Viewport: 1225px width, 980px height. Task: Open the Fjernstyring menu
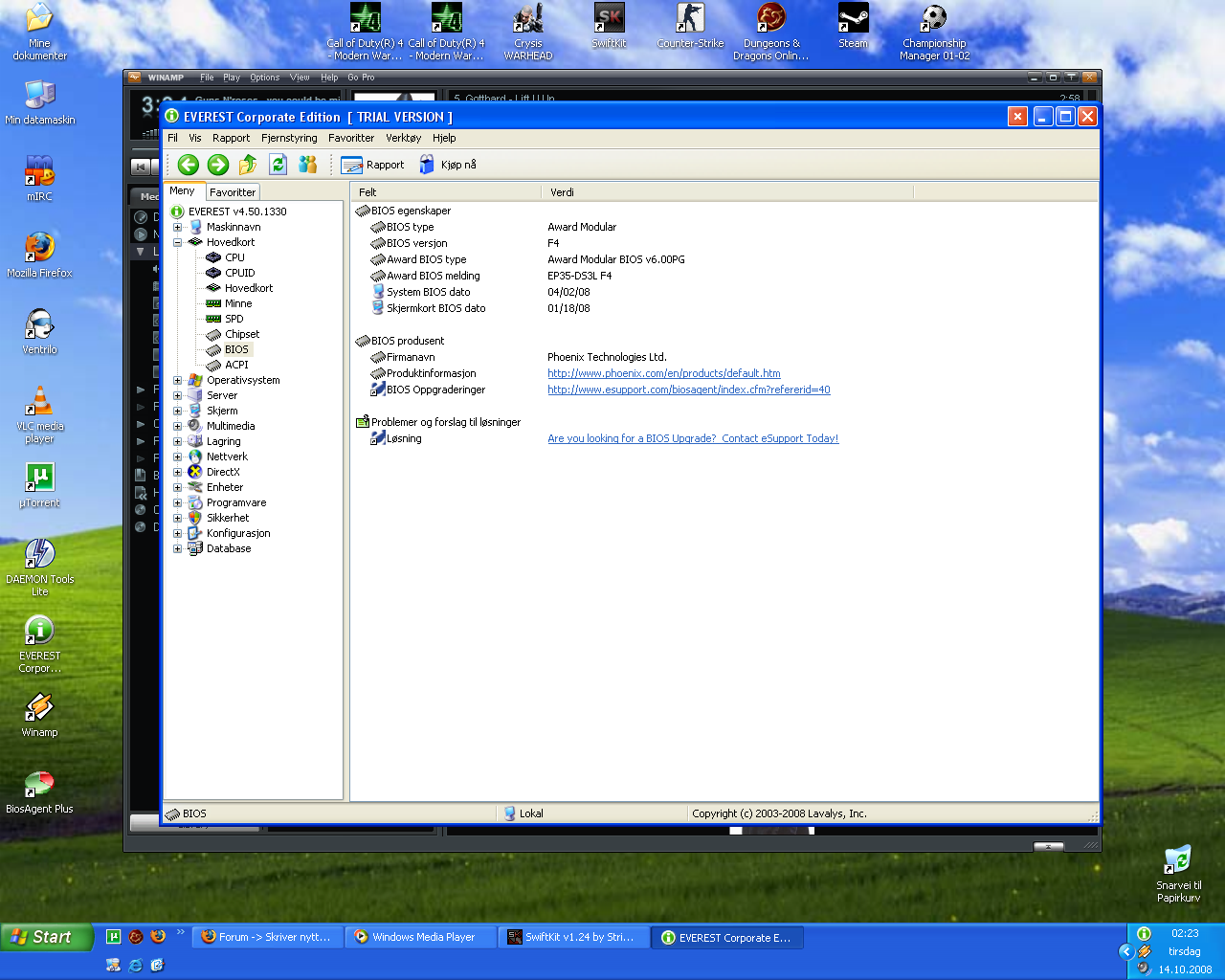289,138
